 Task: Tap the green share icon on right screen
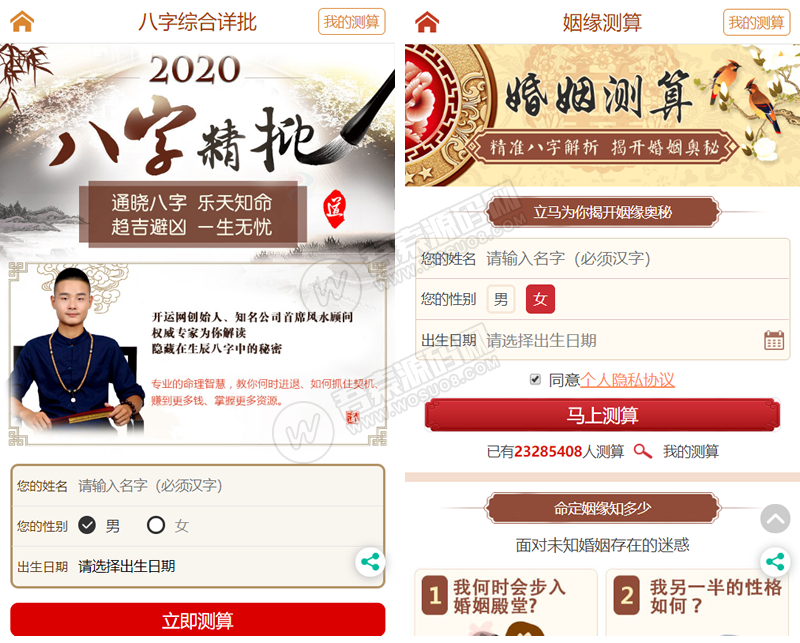tap(775, 562)
